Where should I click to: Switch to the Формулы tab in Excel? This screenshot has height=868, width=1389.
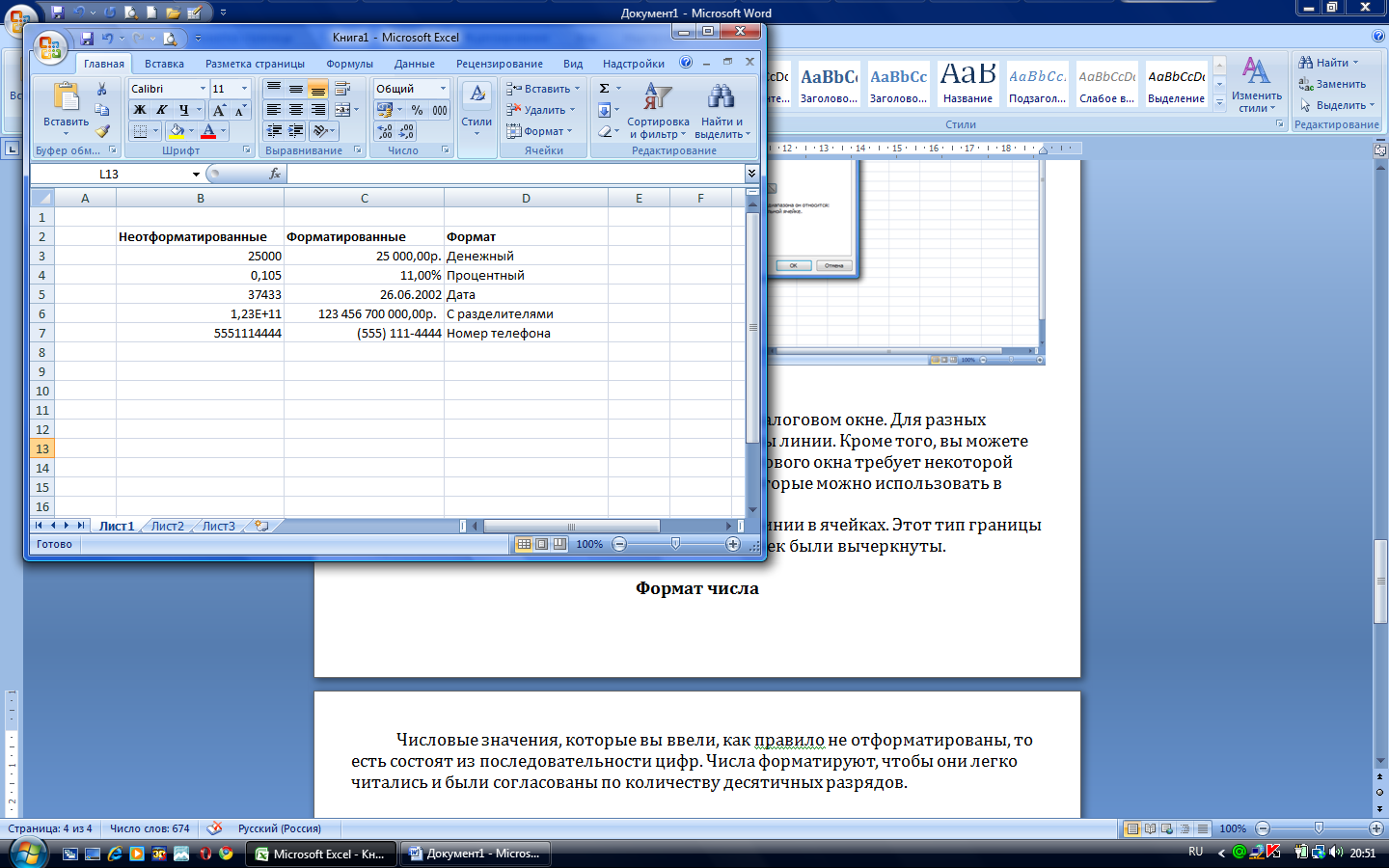point(349,64)
